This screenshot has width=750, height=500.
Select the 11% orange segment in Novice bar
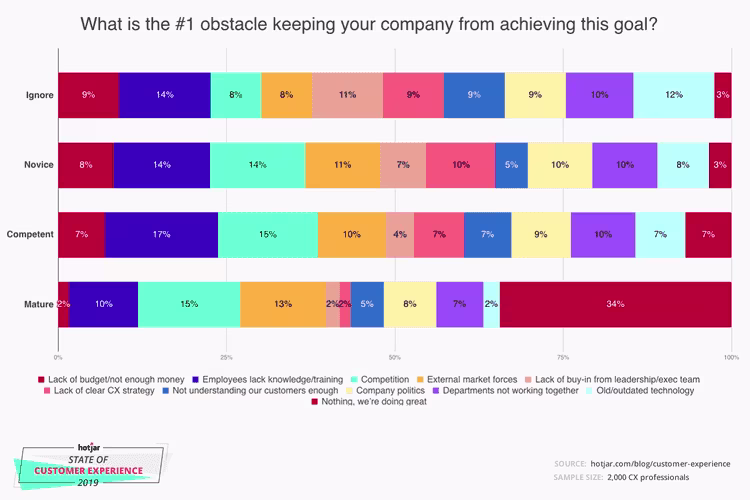[x=343, y=165]
